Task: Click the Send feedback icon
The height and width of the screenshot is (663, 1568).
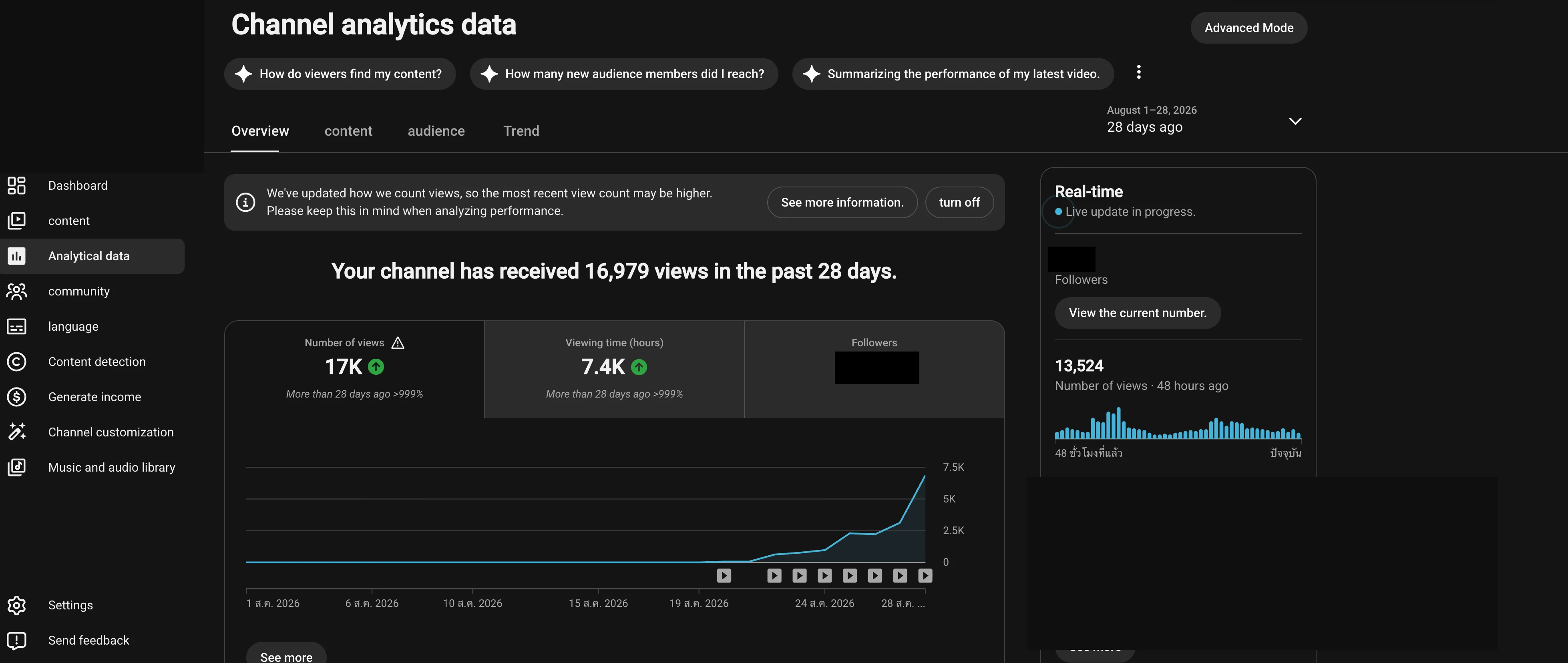Action: (x=16, y=641)
